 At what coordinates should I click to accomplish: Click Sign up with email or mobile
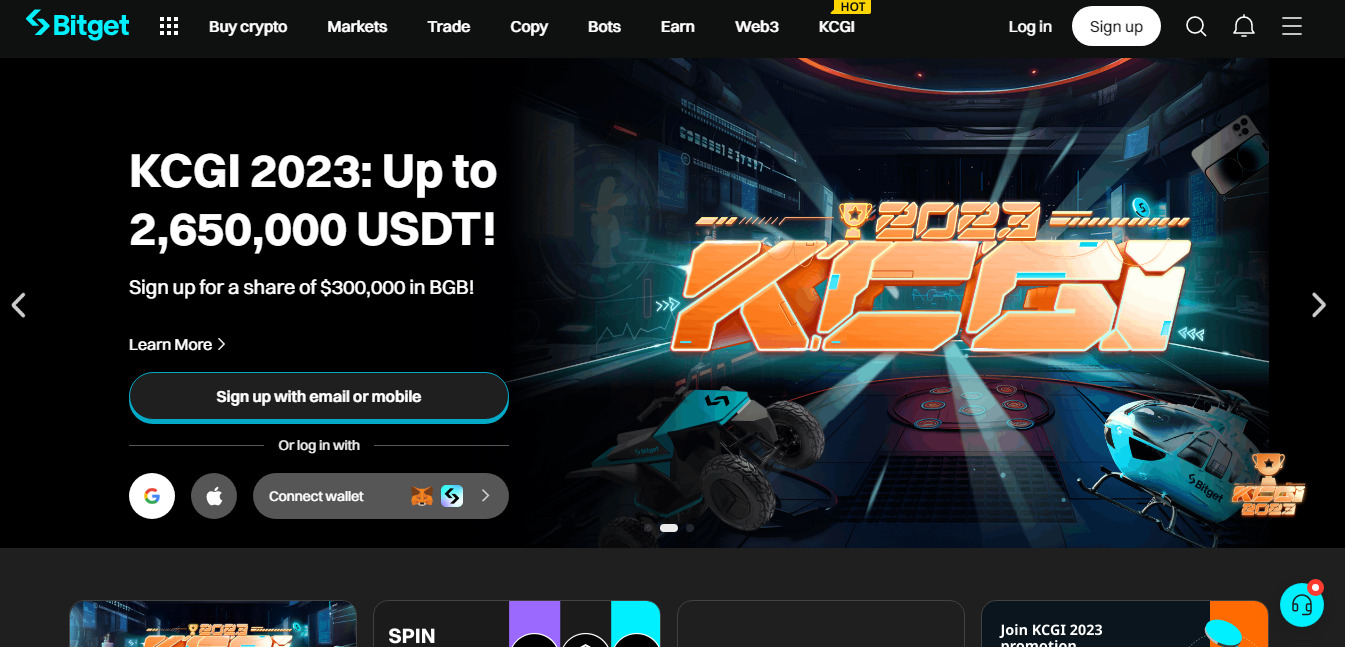(319, 397)
